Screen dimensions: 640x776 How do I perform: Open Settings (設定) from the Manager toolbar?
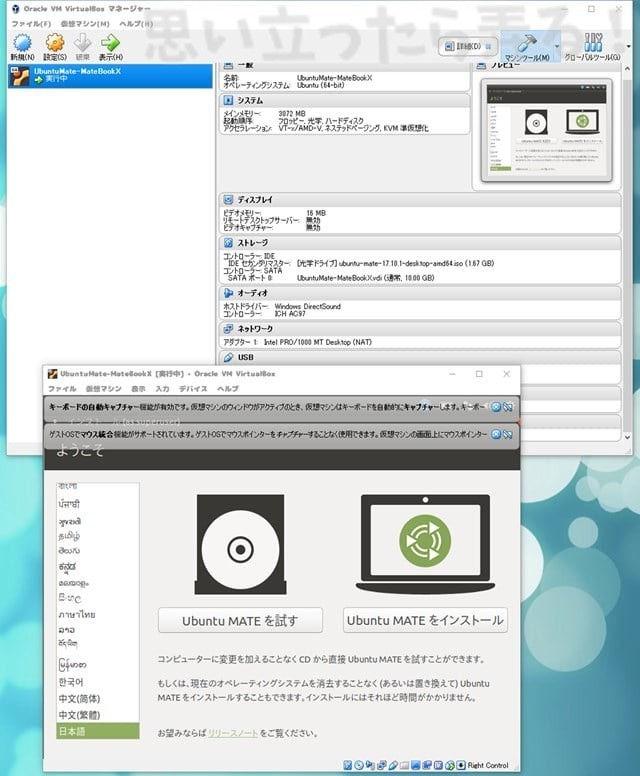(x=55, y=43)
